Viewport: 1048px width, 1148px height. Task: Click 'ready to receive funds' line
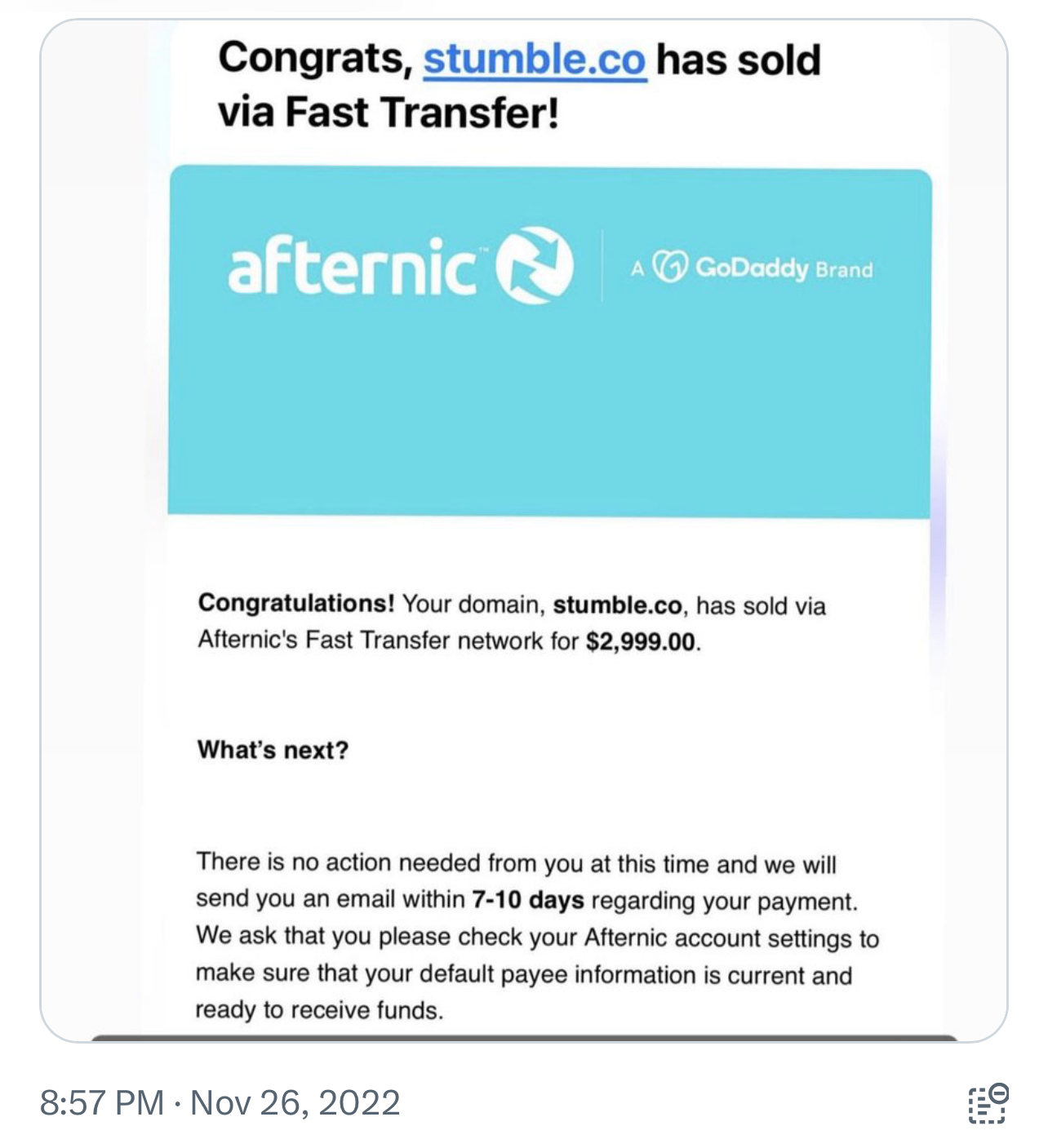tap(319, 1010)
